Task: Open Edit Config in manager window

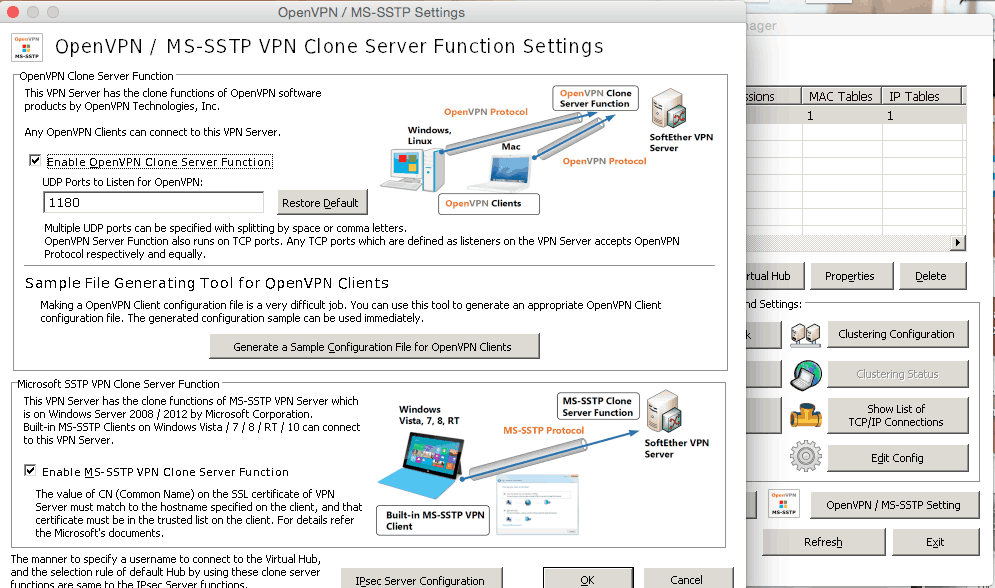Action: [x=897, y=458]
